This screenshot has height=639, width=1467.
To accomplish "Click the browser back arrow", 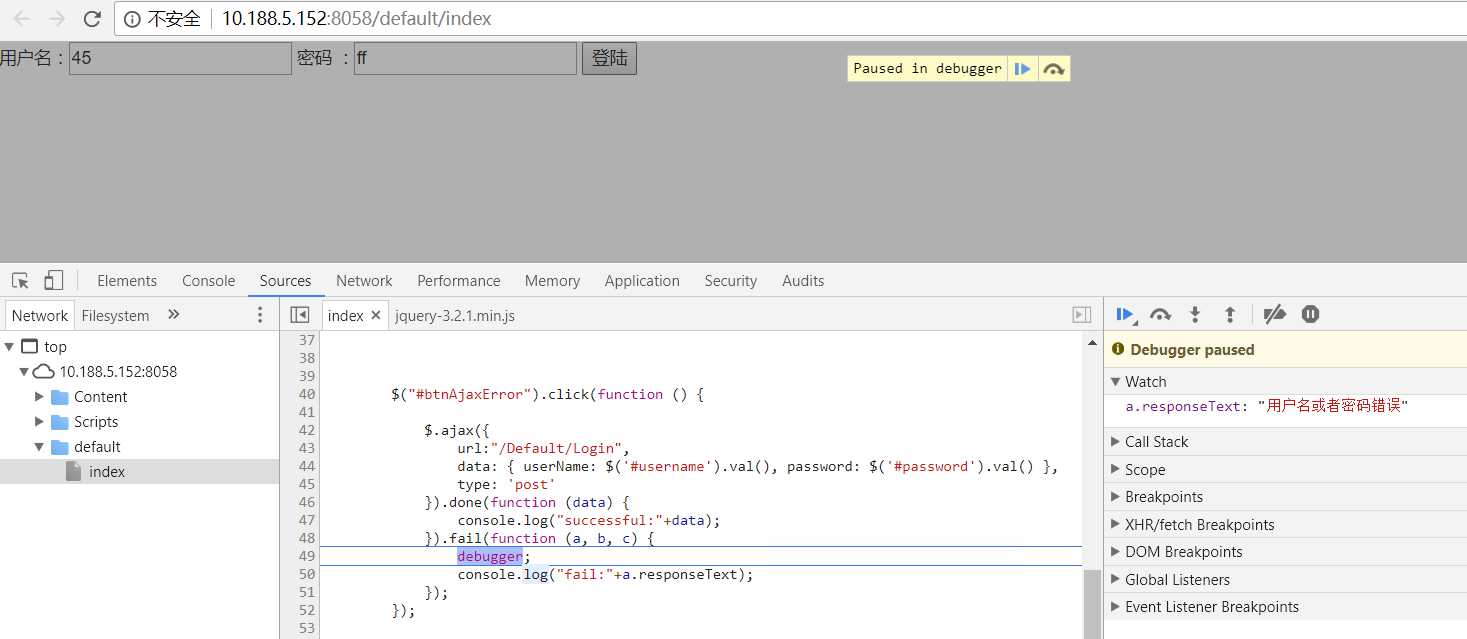I will pos(22,19).
